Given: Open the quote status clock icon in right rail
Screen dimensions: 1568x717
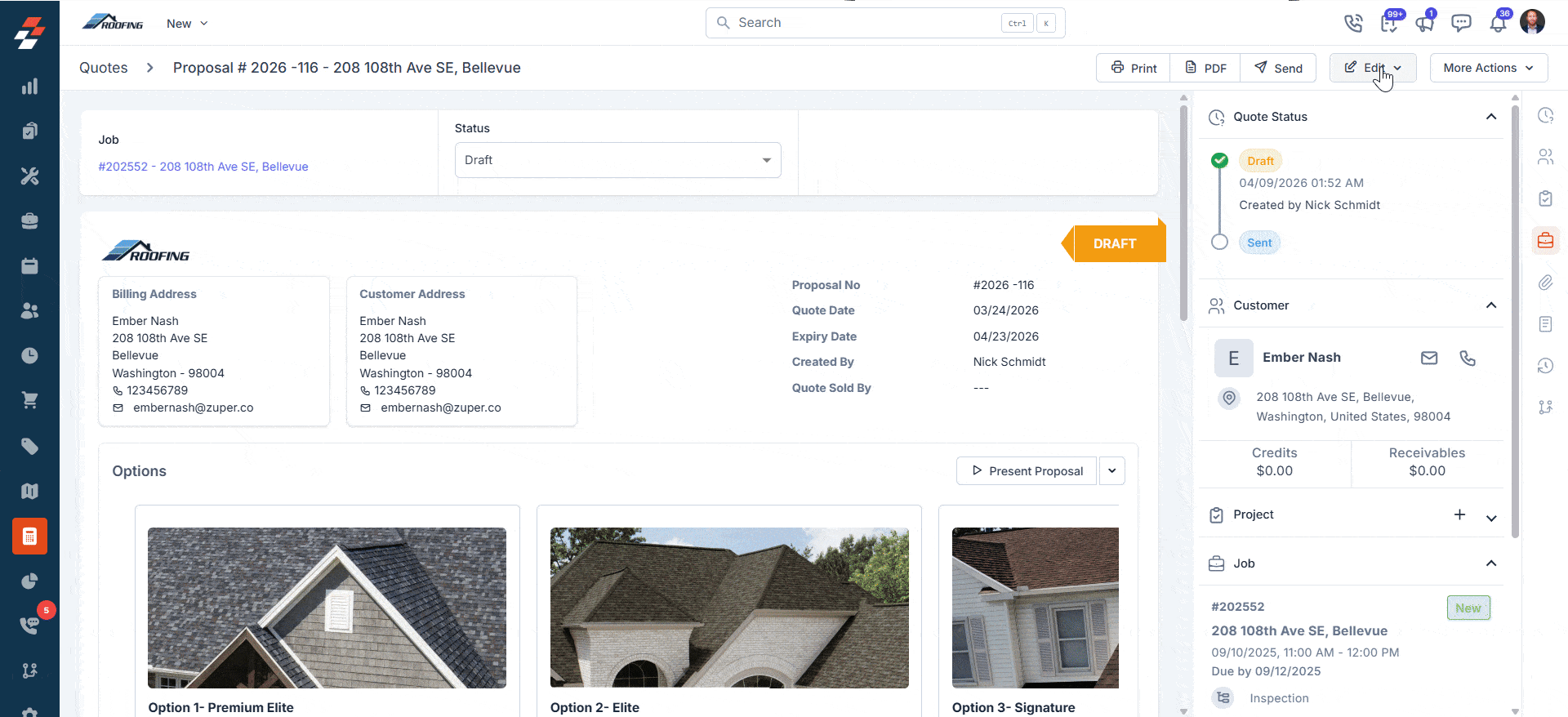Looking at the screenshot, I should coord(1545,115).
